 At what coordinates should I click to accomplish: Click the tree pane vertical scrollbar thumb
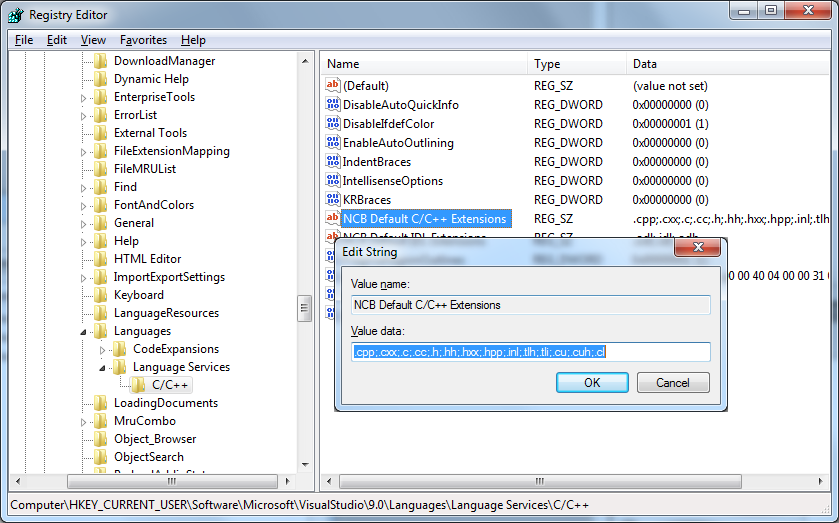(304, 308)
